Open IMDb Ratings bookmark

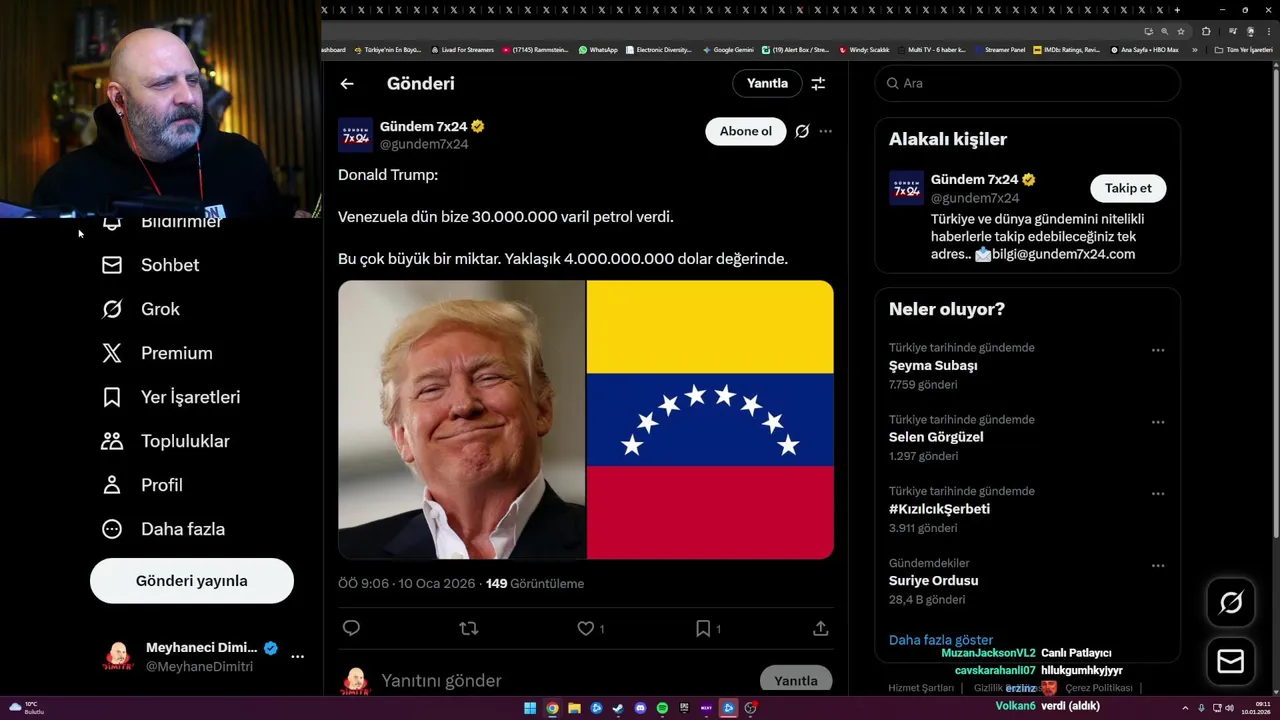[x=1067, y=50]
